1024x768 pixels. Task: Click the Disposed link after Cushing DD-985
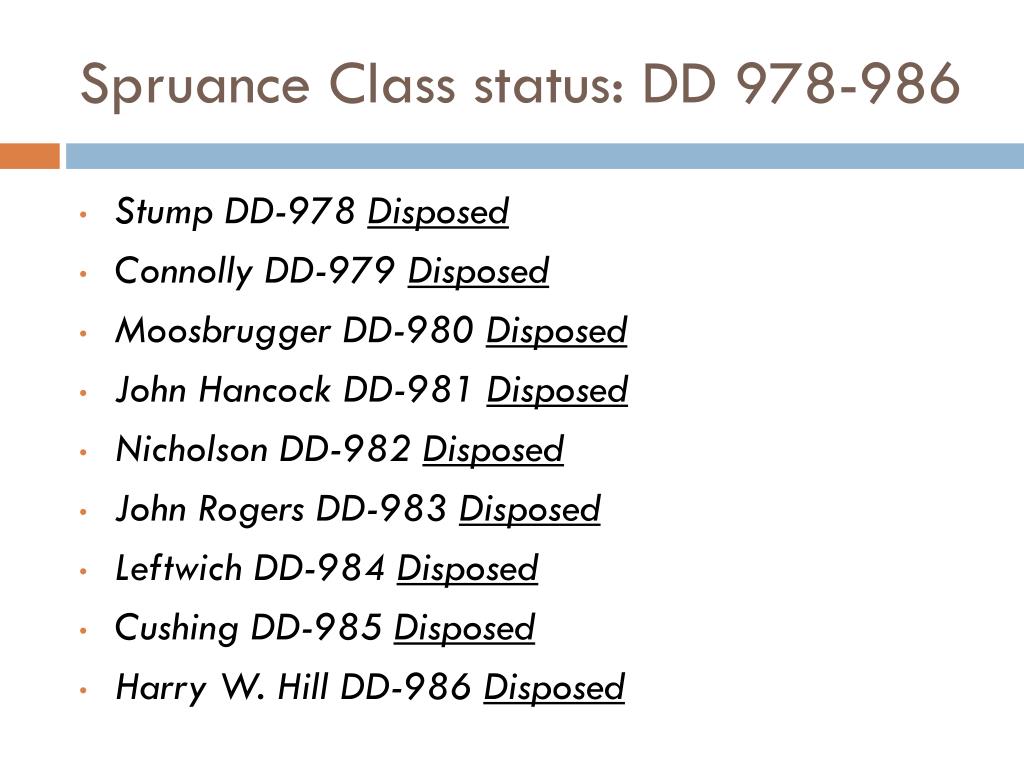coord(464,628)
